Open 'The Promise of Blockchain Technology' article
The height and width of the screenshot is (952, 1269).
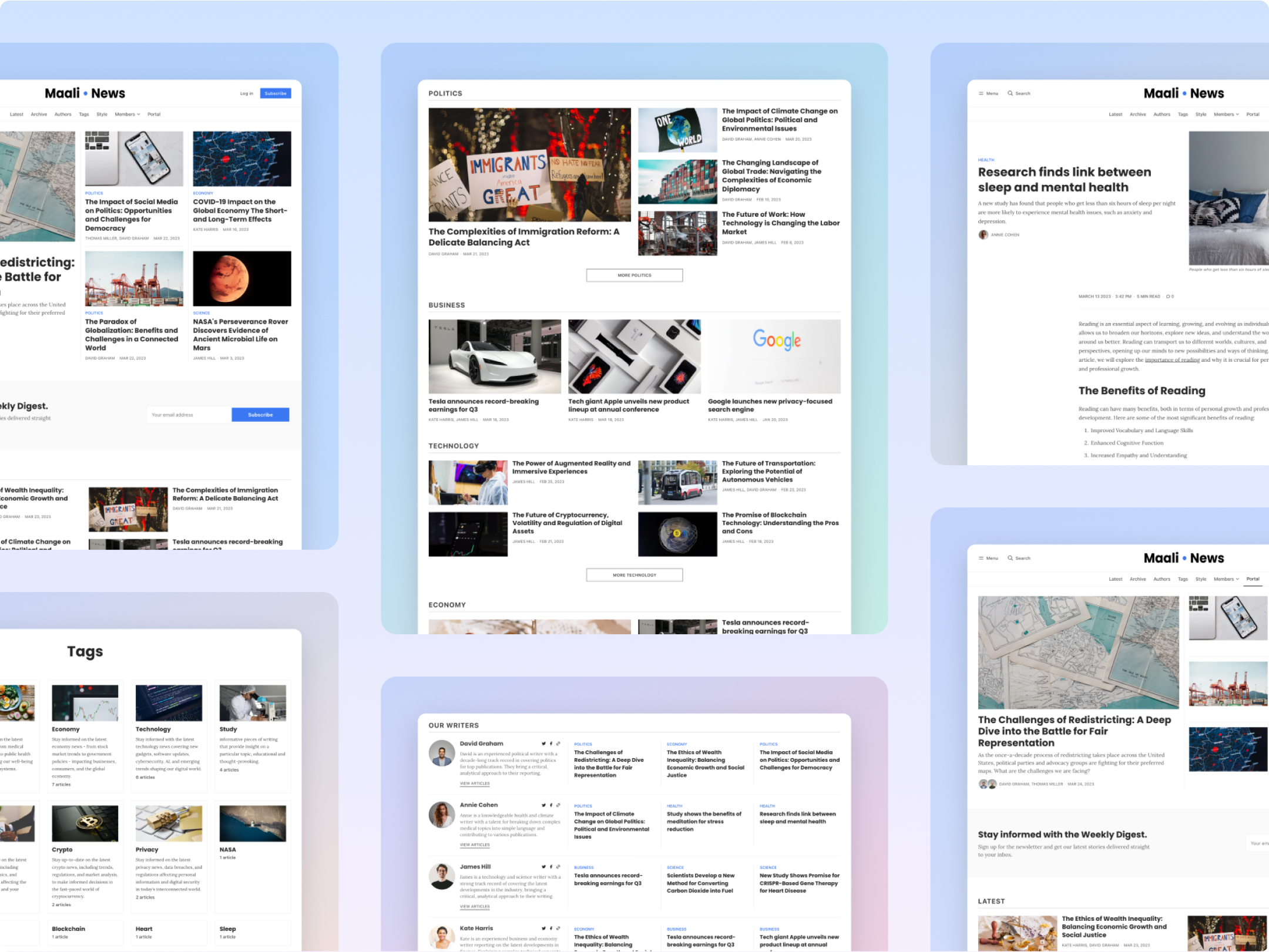click(780, 523)
